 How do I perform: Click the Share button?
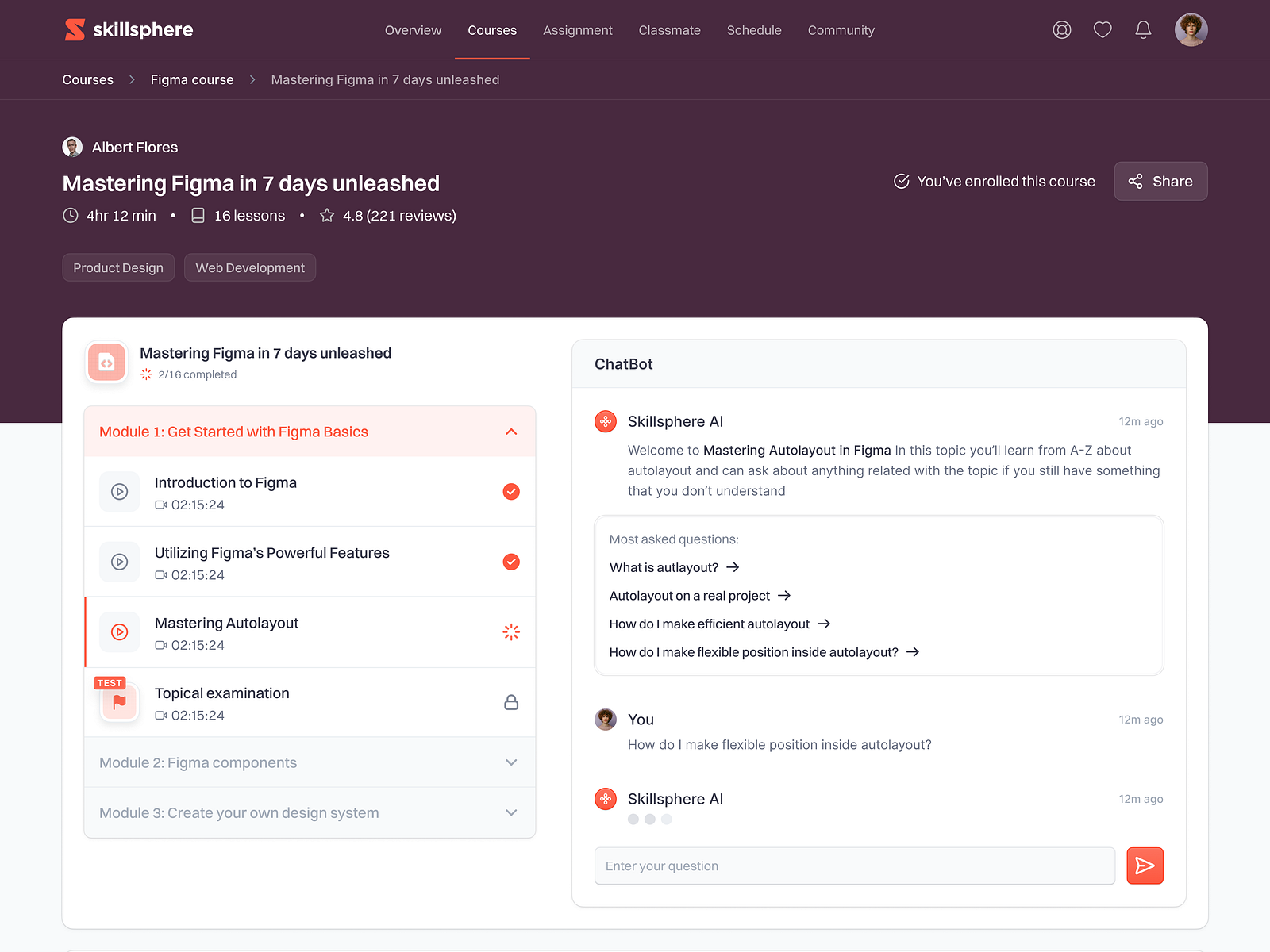click(1160, 181)
